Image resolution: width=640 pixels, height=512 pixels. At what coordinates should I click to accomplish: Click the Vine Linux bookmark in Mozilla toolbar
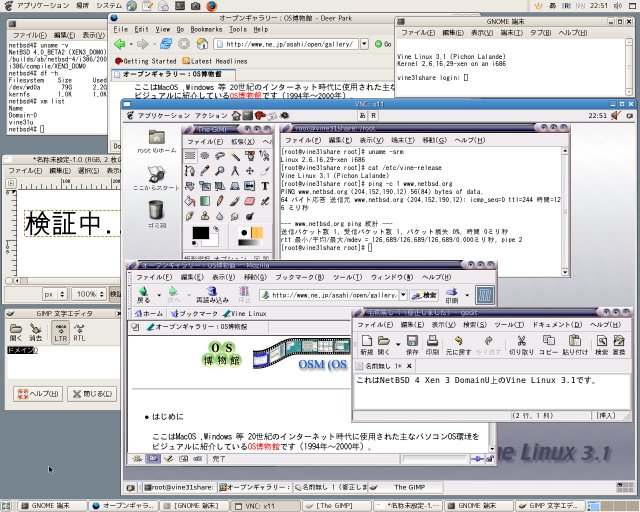[244, 314]
